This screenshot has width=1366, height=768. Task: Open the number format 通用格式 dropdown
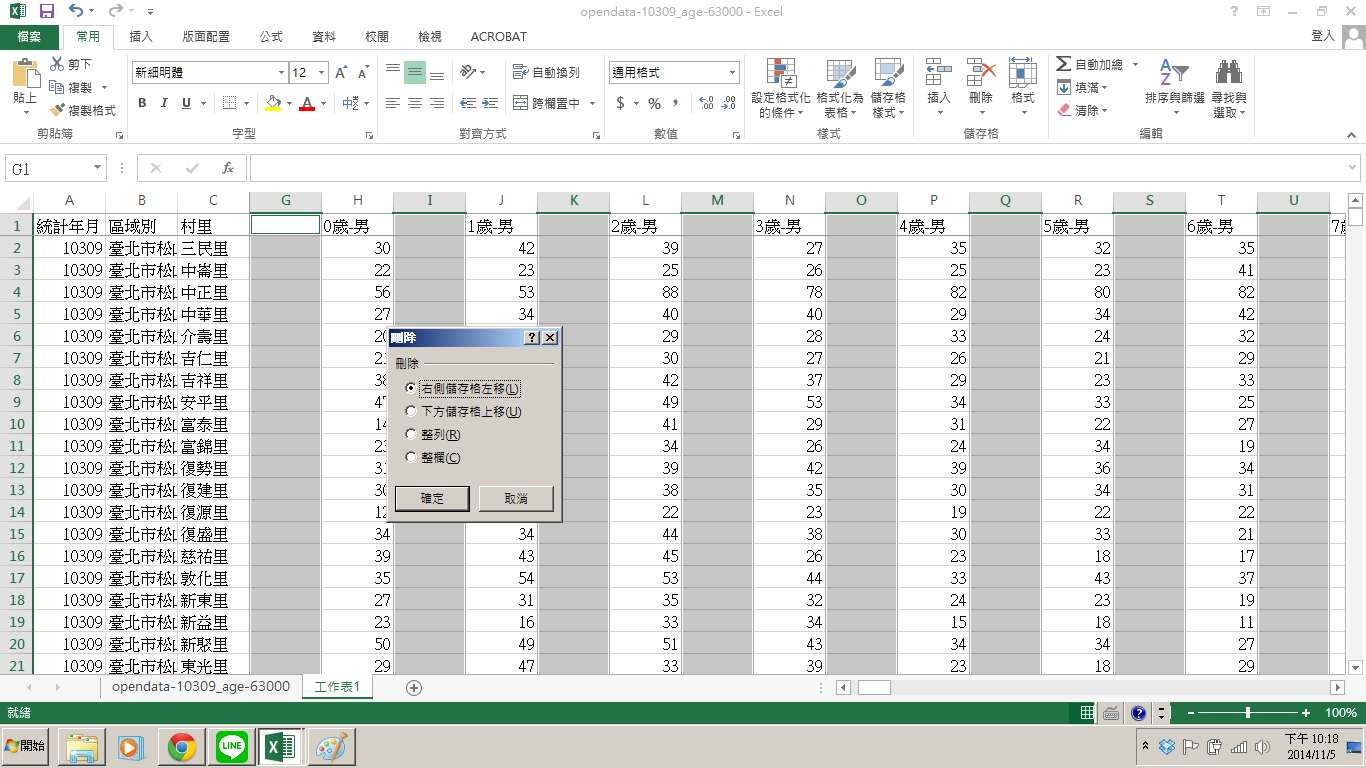click(x=732, y=73)
